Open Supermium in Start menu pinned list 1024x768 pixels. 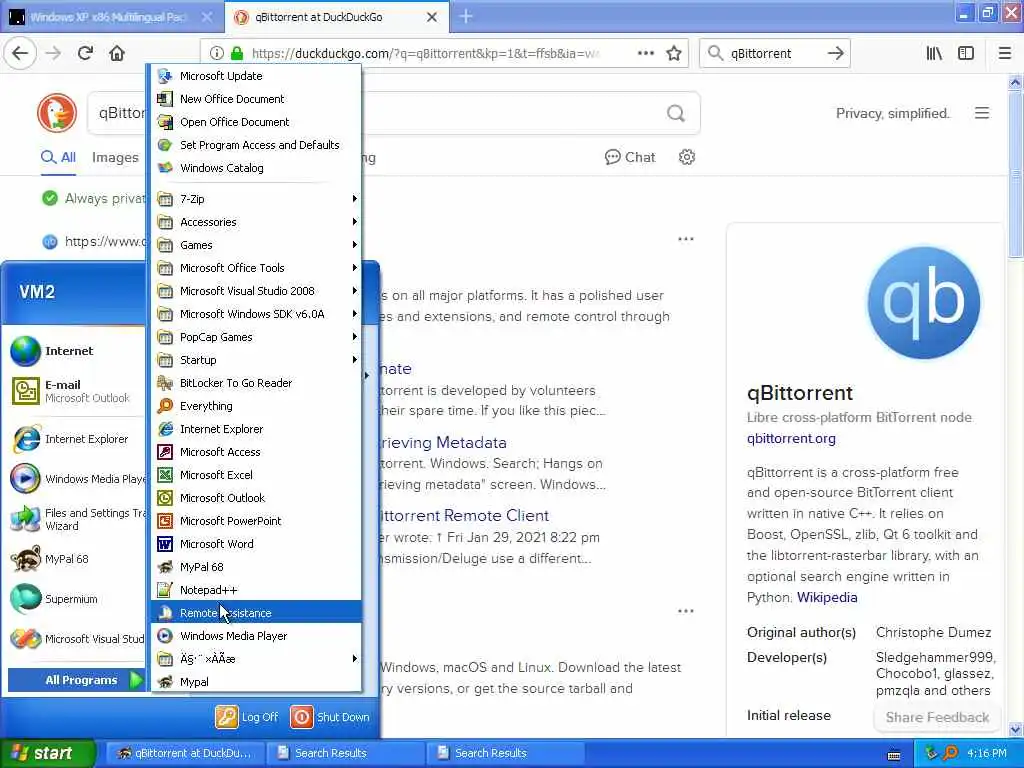pos(75,599)
